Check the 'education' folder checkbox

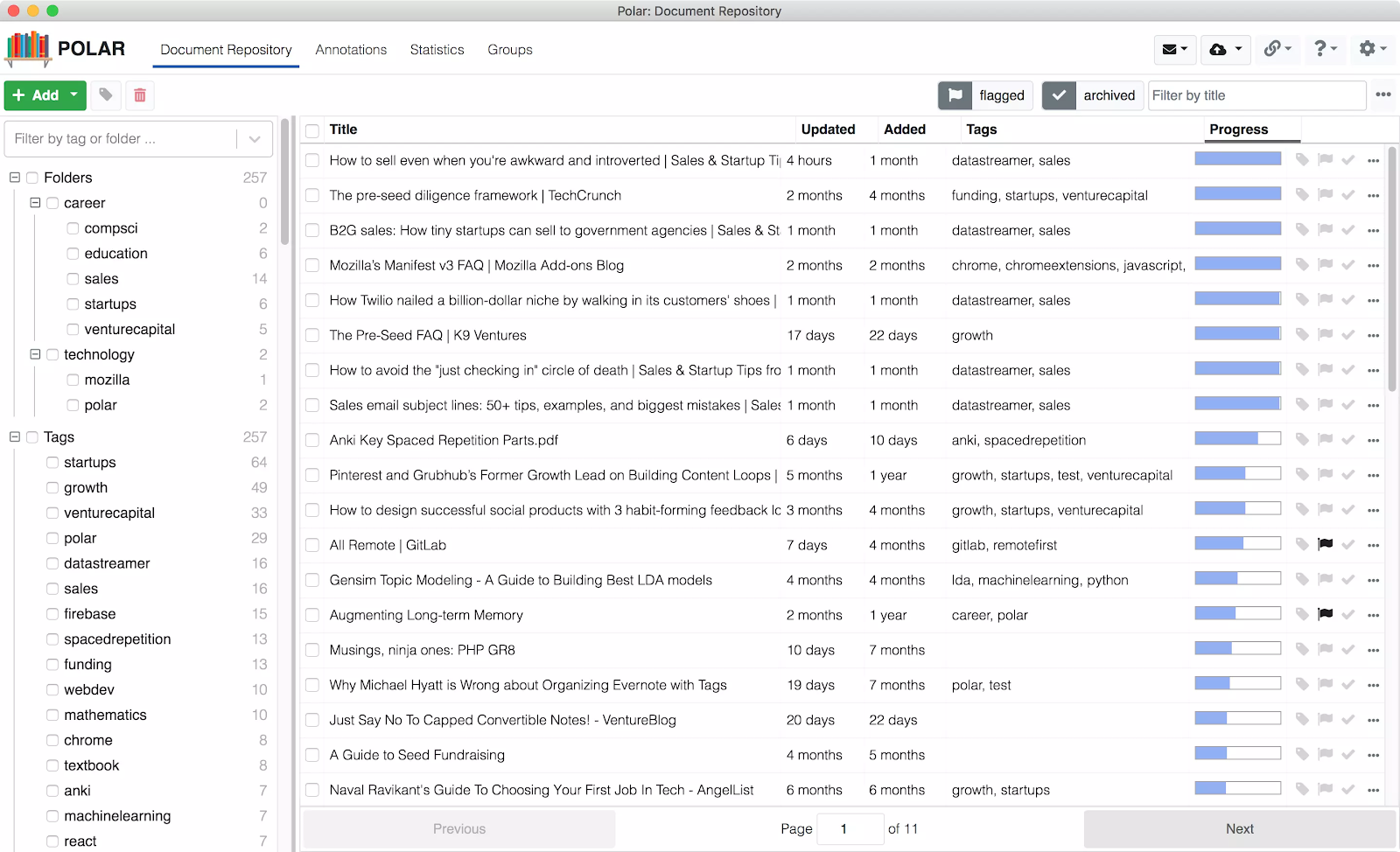click(73, 254)
